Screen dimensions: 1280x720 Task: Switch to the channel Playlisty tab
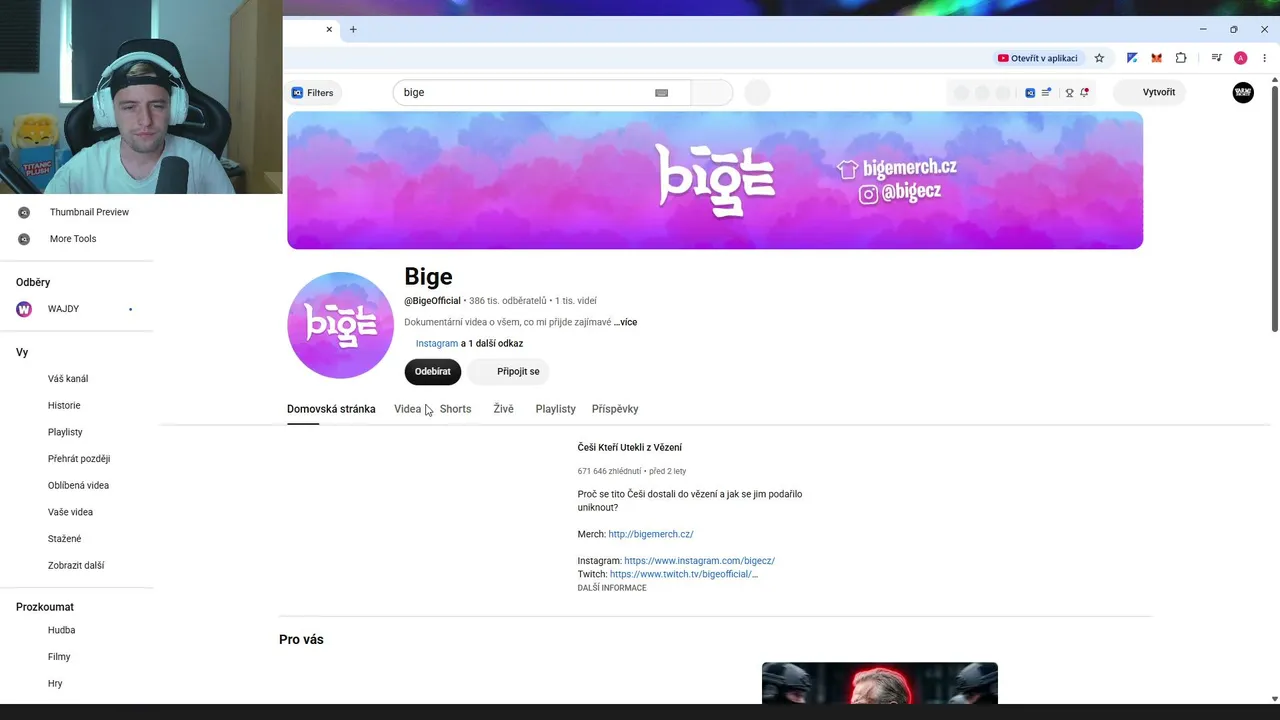[x=555, y=409]
